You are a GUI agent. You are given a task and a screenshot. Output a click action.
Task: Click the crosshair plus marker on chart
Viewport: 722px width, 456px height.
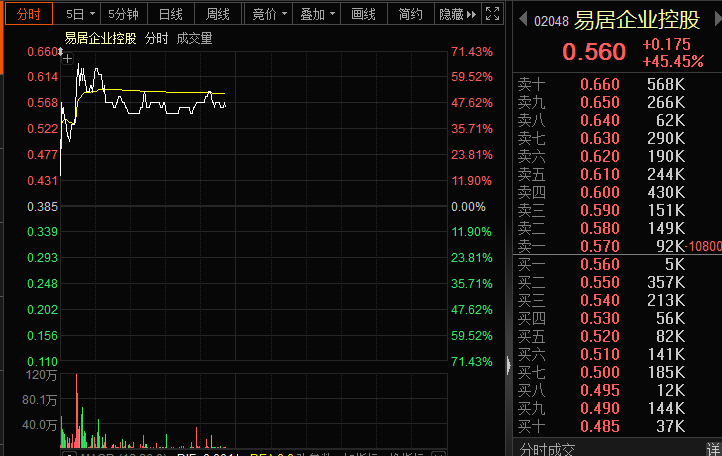click(x=67, y=59)
